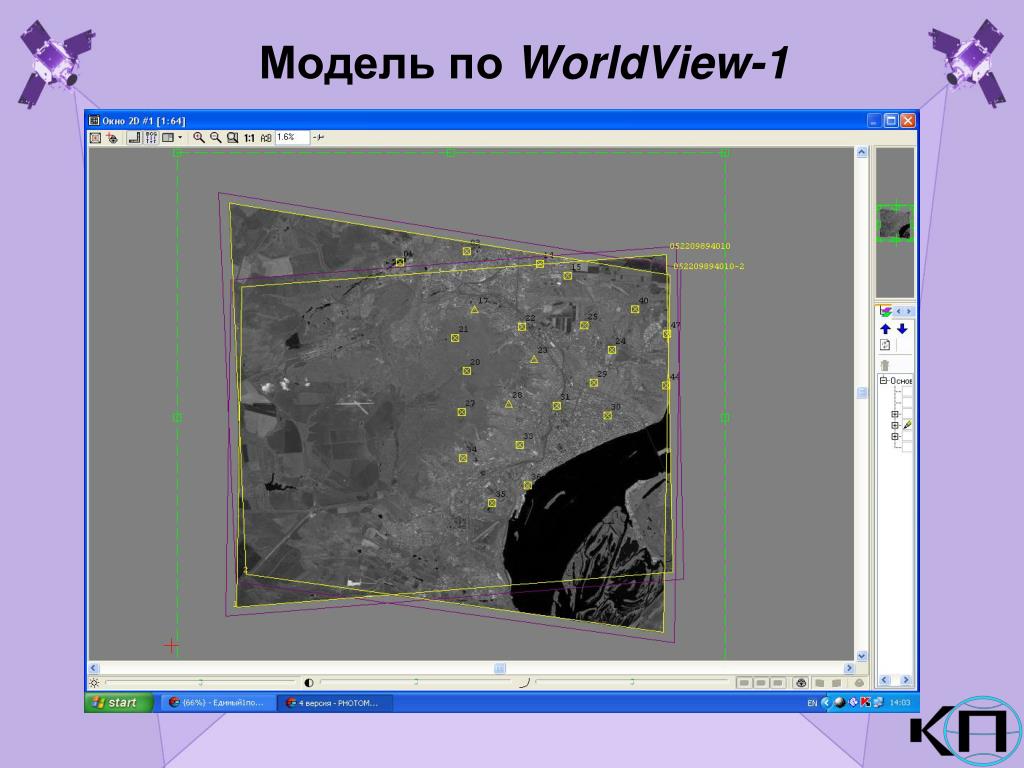The width and height of the screenshot is (1024, 768).
Task: Click the layers manager tab icon
Action: click(x=886, y=312)
